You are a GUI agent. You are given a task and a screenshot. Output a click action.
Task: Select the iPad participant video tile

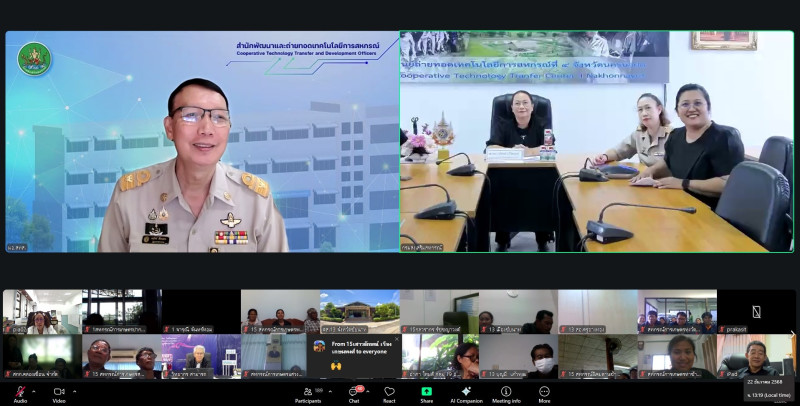pos(756,356)
